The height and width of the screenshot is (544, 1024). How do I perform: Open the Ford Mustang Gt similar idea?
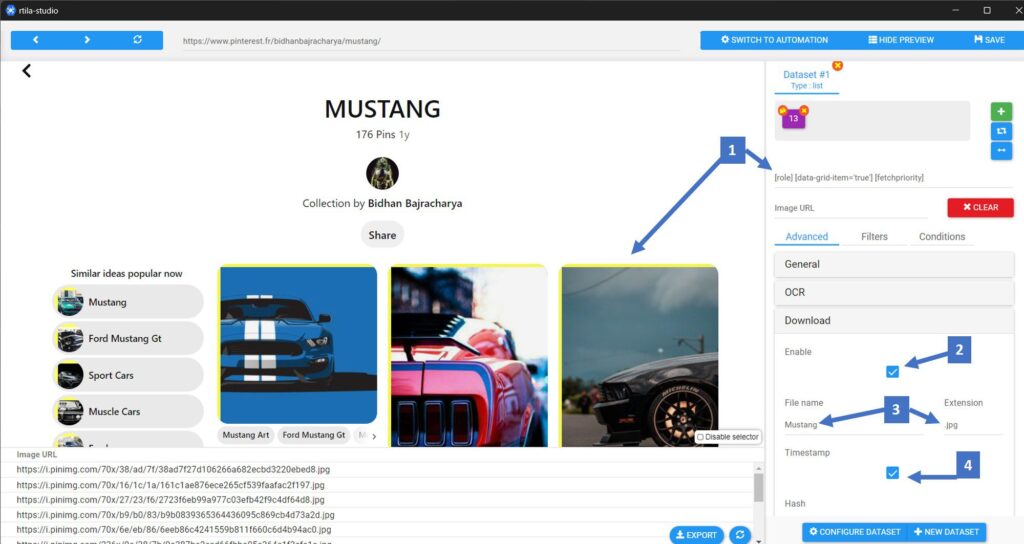pyautogui.click(x=128, y=338)
